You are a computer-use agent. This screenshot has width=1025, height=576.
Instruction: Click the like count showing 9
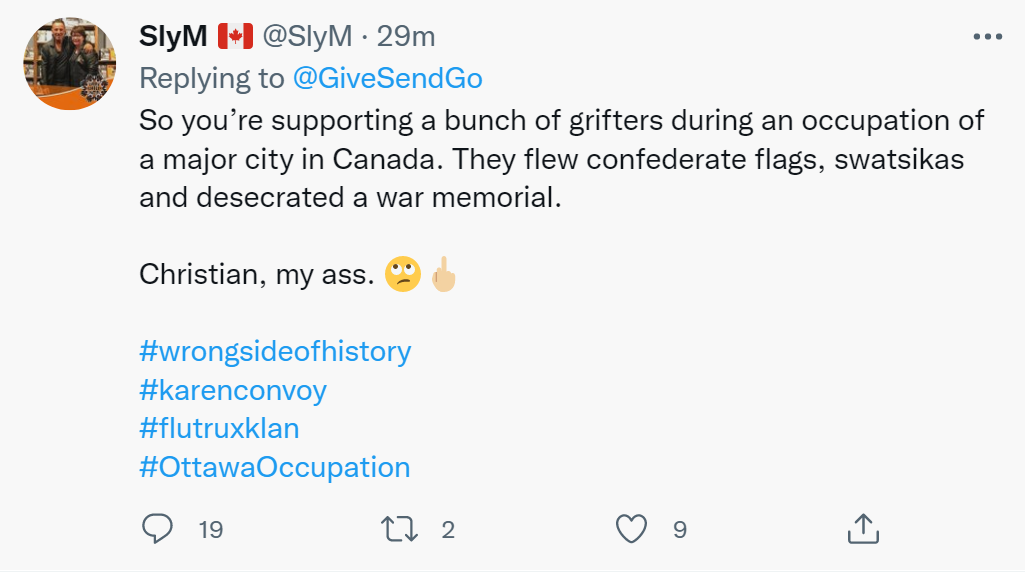coord(680,530)
